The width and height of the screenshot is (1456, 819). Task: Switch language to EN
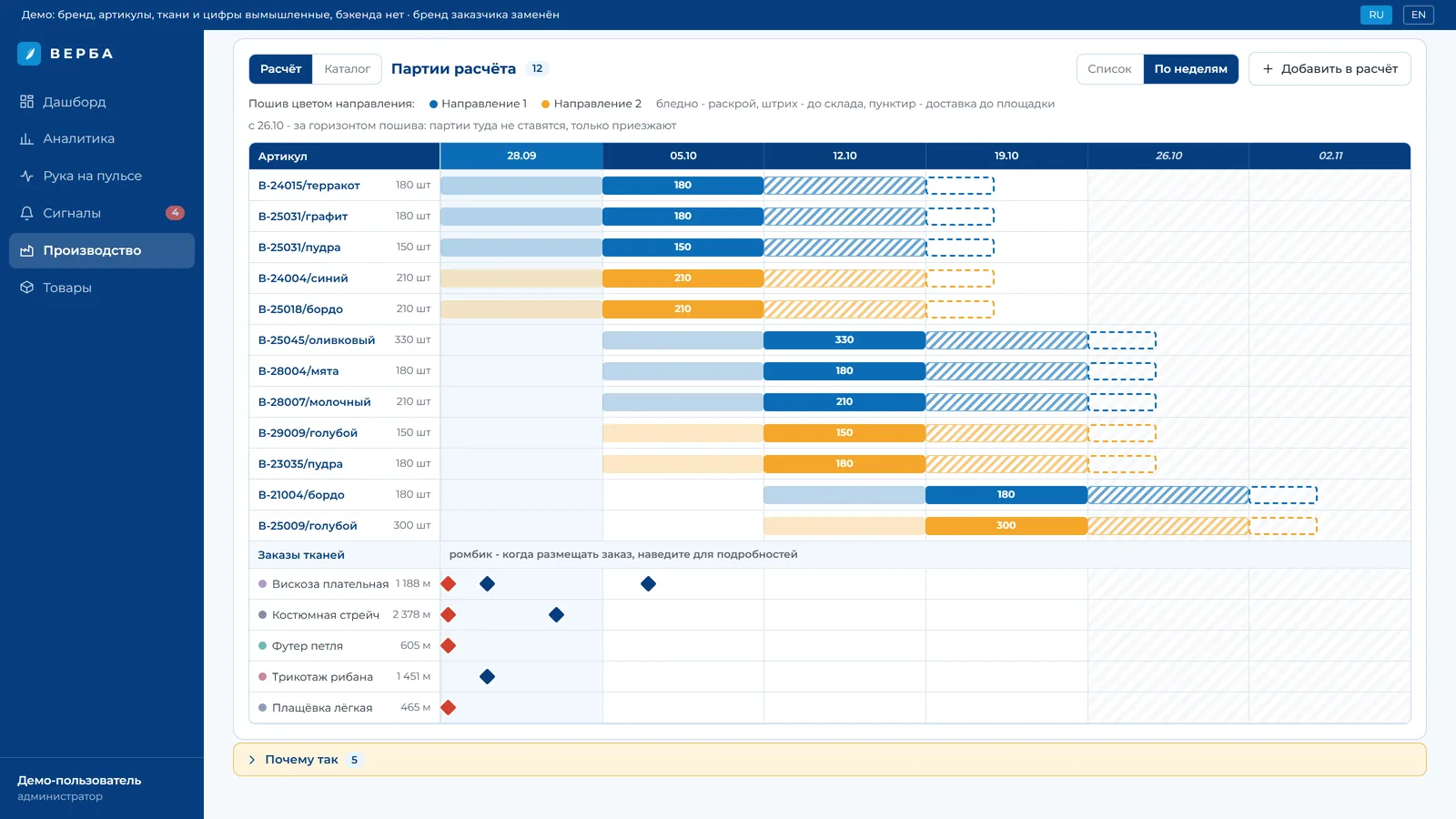tap(1418, 15)
